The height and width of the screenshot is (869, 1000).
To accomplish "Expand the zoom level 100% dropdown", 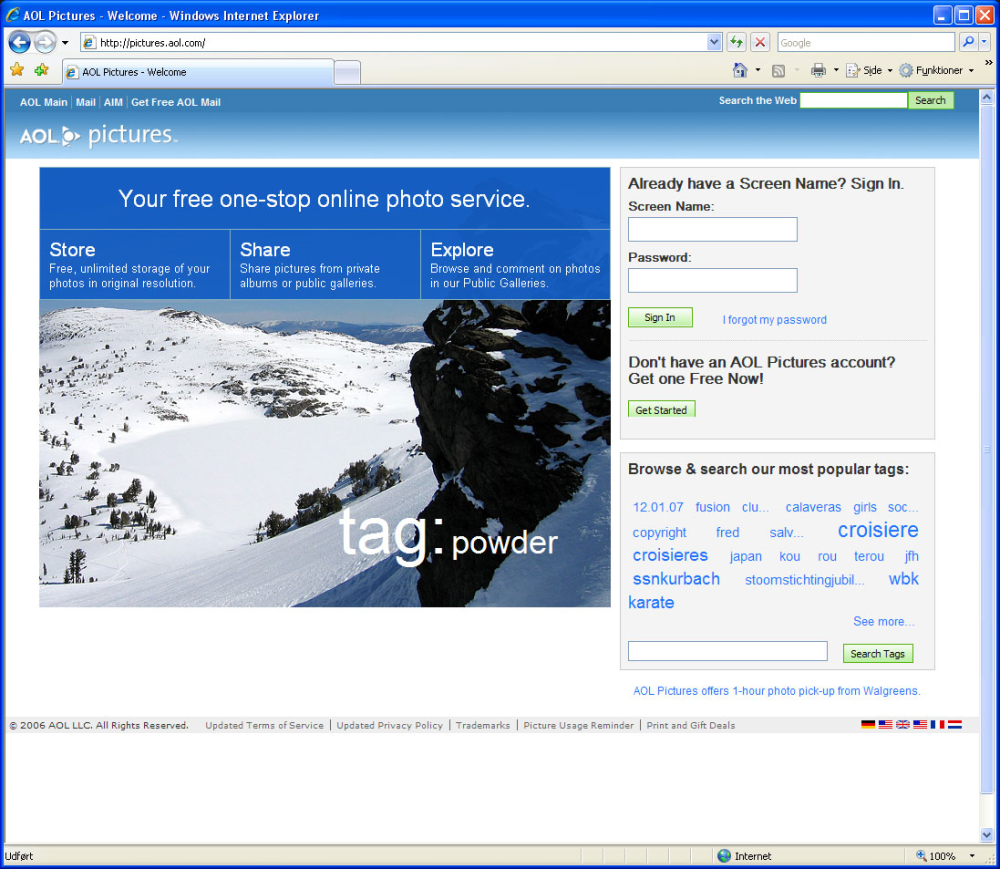I will pos(972,856).
